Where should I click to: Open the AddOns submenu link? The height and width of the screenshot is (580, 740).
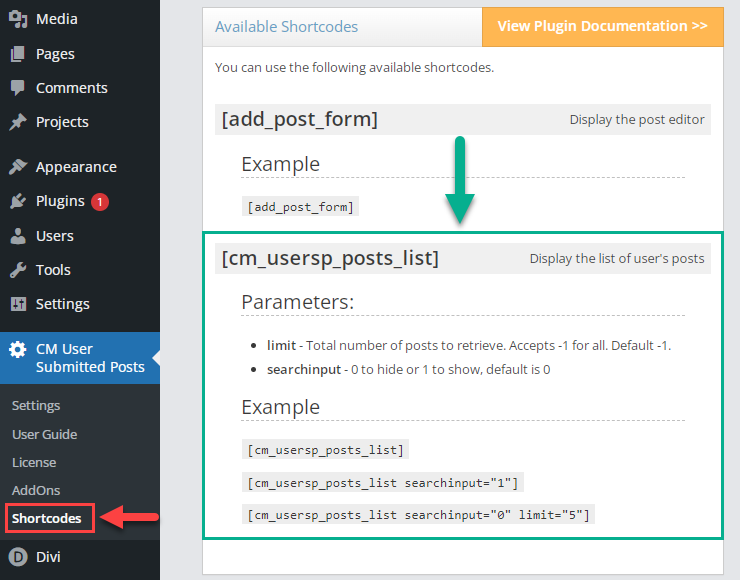pyautogui.click(x=36, y=490)
